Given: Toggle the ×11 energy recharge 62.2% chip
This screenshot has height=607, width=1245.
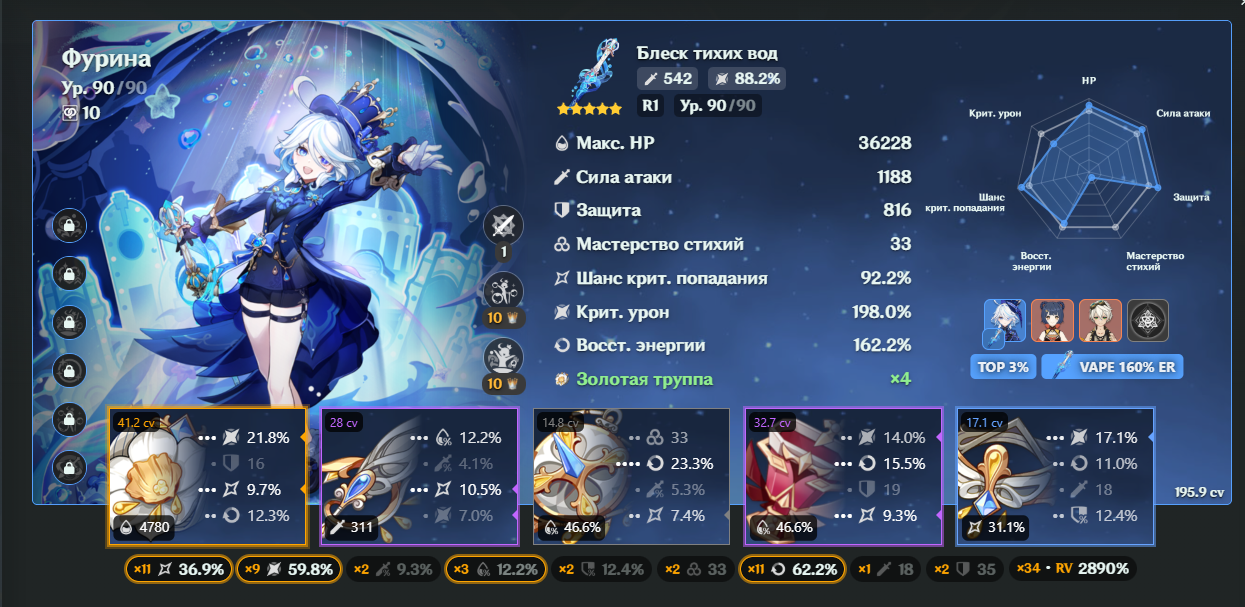Looking at the screenshot, I should coord(792,569).
